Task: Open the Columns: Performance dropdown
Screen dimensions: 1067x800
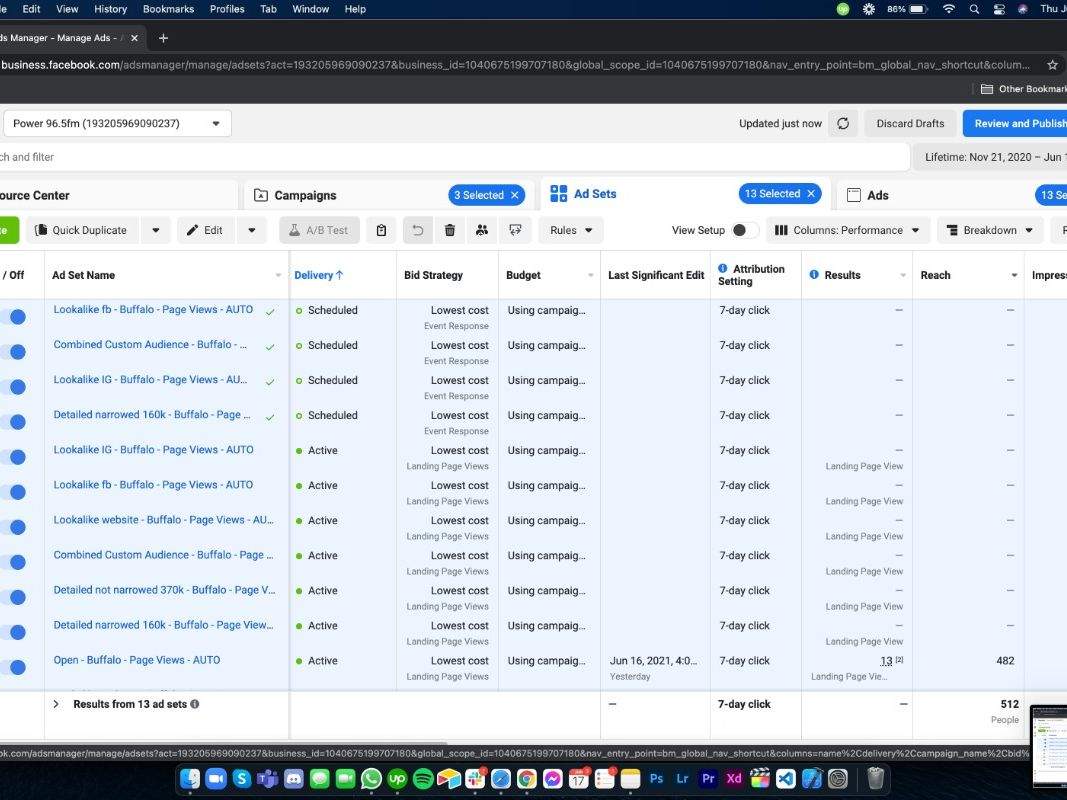Action: coord(848,231)
